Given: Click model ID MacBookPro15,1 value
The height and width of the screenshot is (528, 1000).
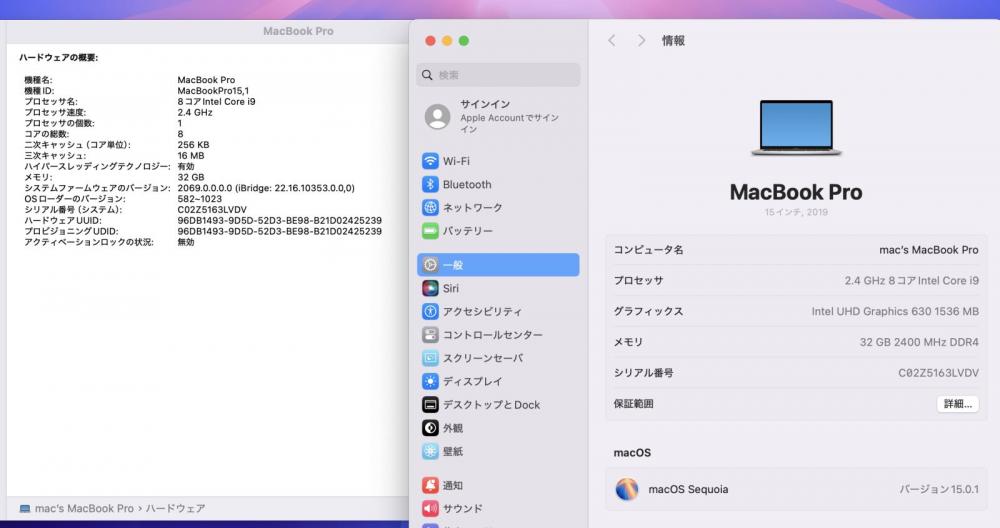Looking at the screenshot, I should (x=213, y=91).
